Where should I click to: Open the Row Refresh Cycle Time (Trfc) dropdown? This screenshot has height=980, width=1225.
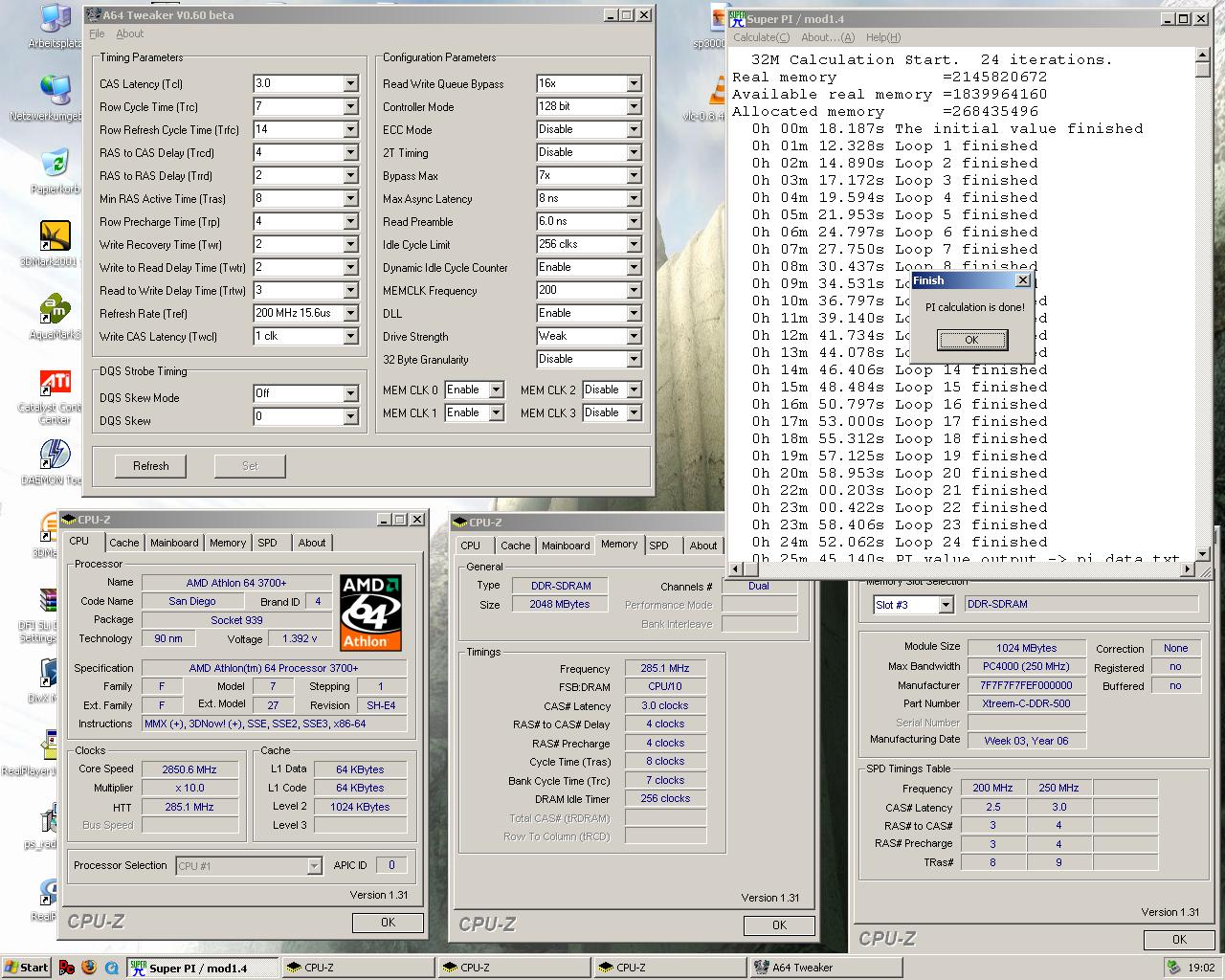[x=350, y=129]
